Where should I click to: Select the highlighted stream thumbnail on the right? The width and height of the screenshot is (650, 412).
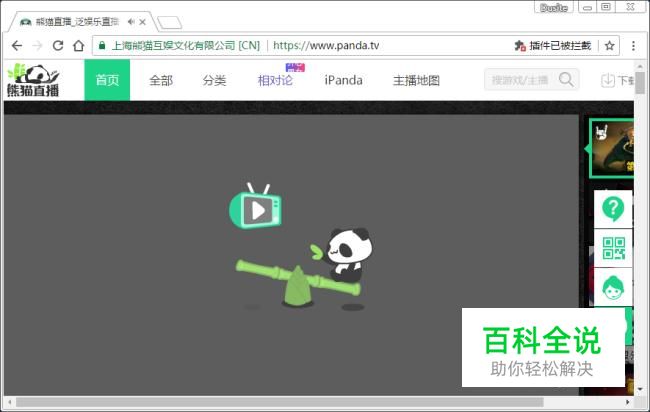611,148
